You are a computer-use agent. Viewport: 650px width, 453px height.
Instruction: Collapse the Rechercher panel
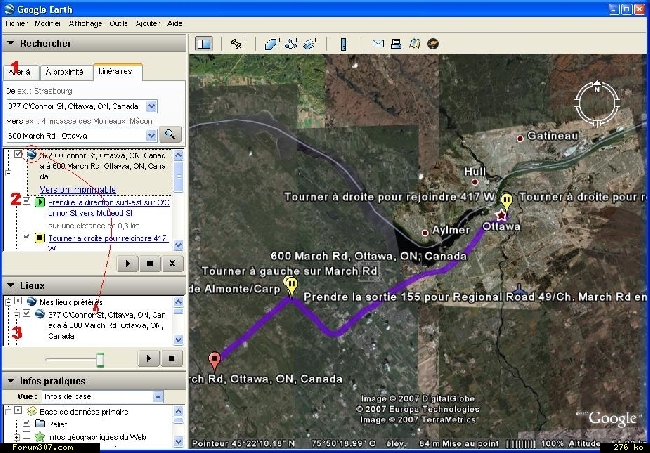(x=11, y=43)
